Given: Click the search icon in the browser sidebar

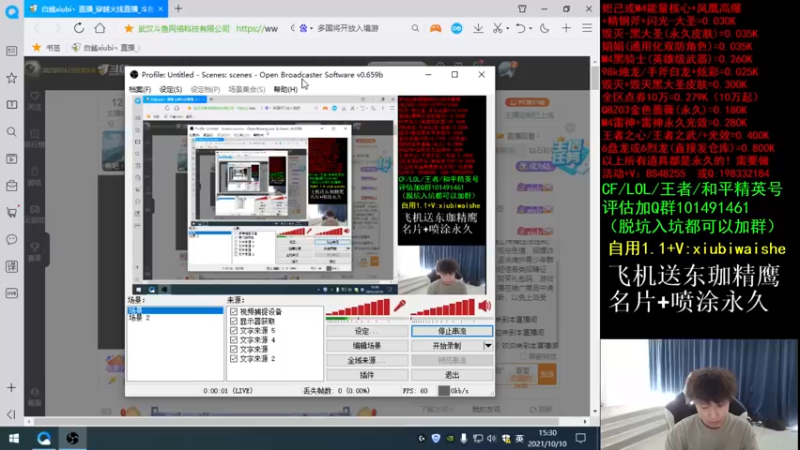Looking at the screenshot, I should [x=11, y=132].
